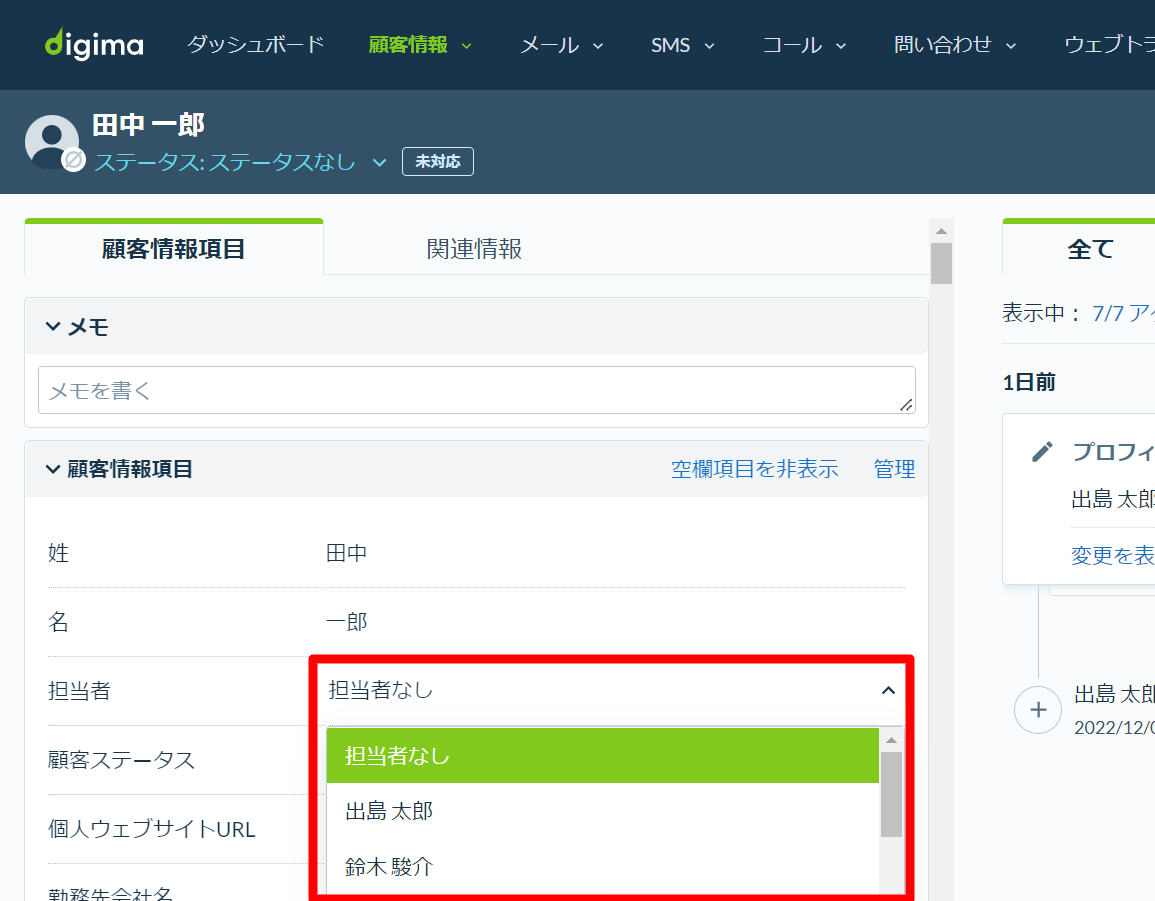Screen dimensions: 1155x901
Task: Open the コール navigation menu
Action: click(x=804, y=45)
